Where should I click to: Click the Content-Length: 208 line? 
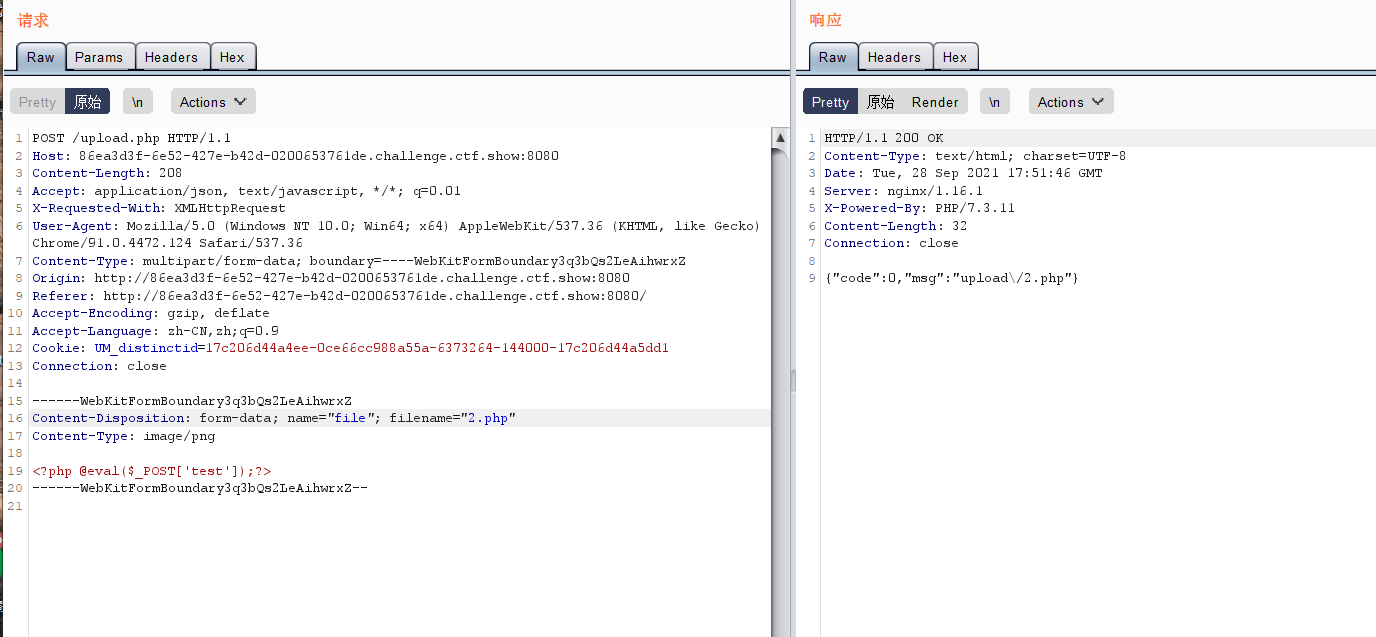coord(107,173)
